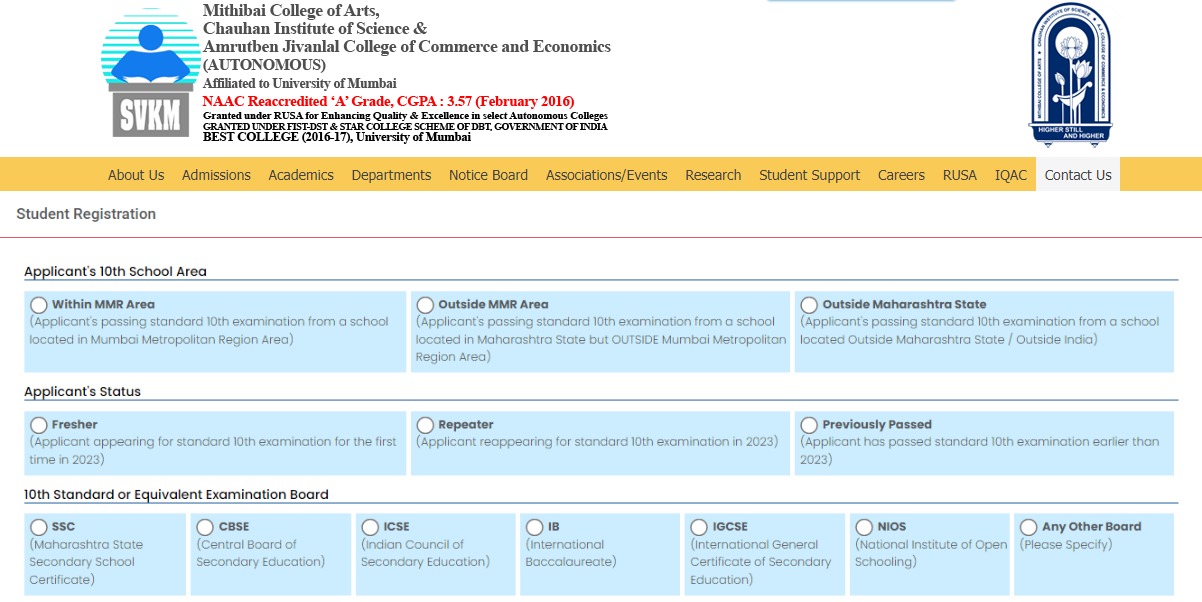The image size is (1202, 602).
Task: Select CBSE examination board radio
Action: tap(205, 527)
